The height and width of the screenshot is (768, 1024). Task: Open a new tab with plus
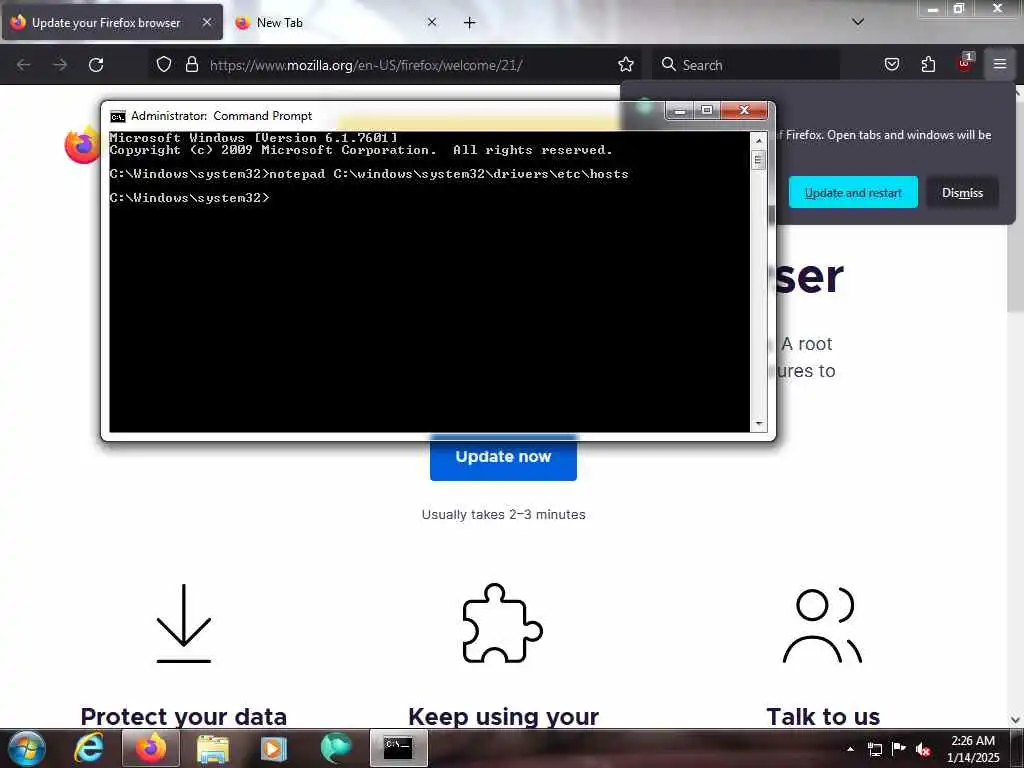click(470, 23)
